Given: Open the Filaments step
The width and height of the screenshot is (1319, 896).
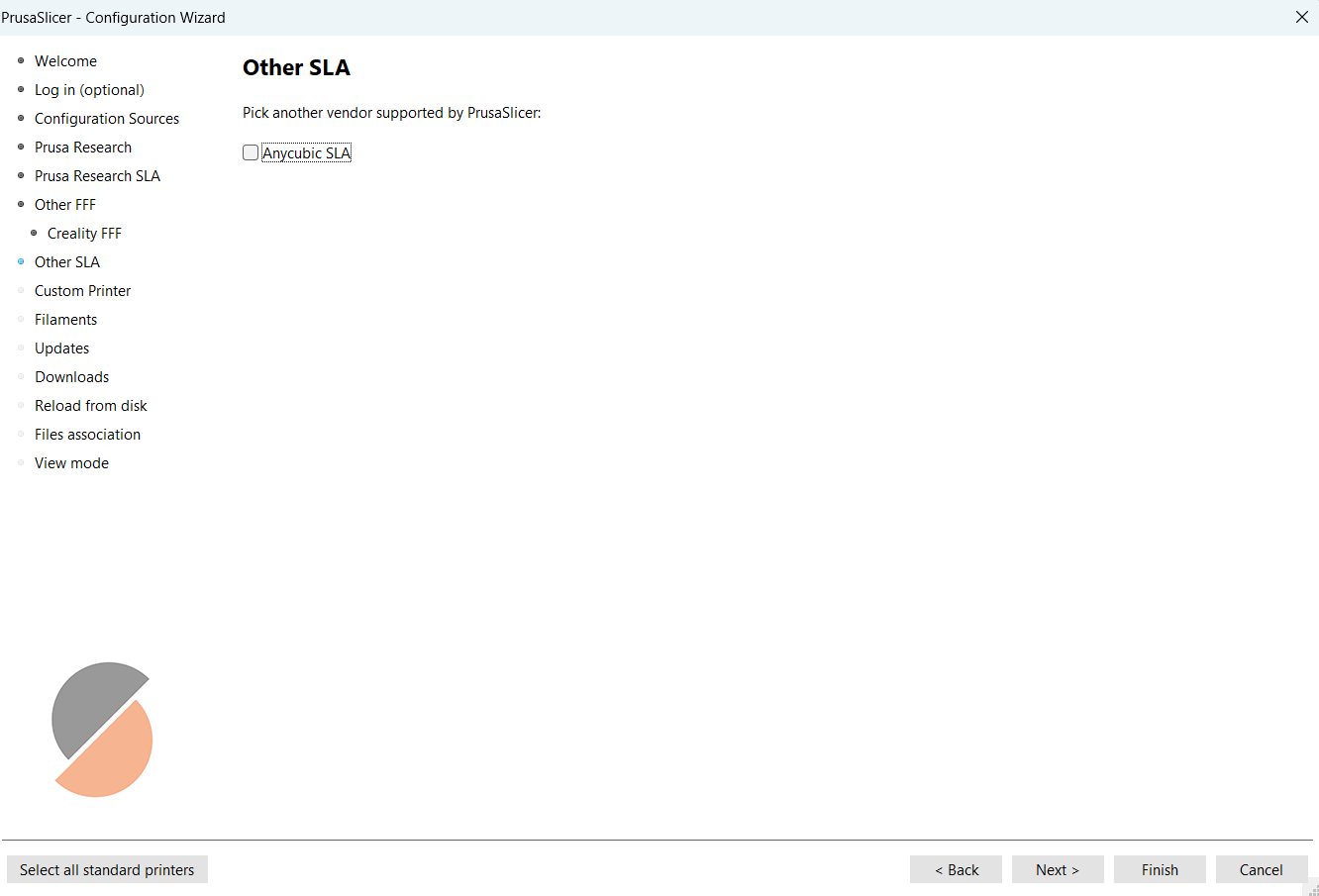Looking at the screenshot, I should 65,320.
